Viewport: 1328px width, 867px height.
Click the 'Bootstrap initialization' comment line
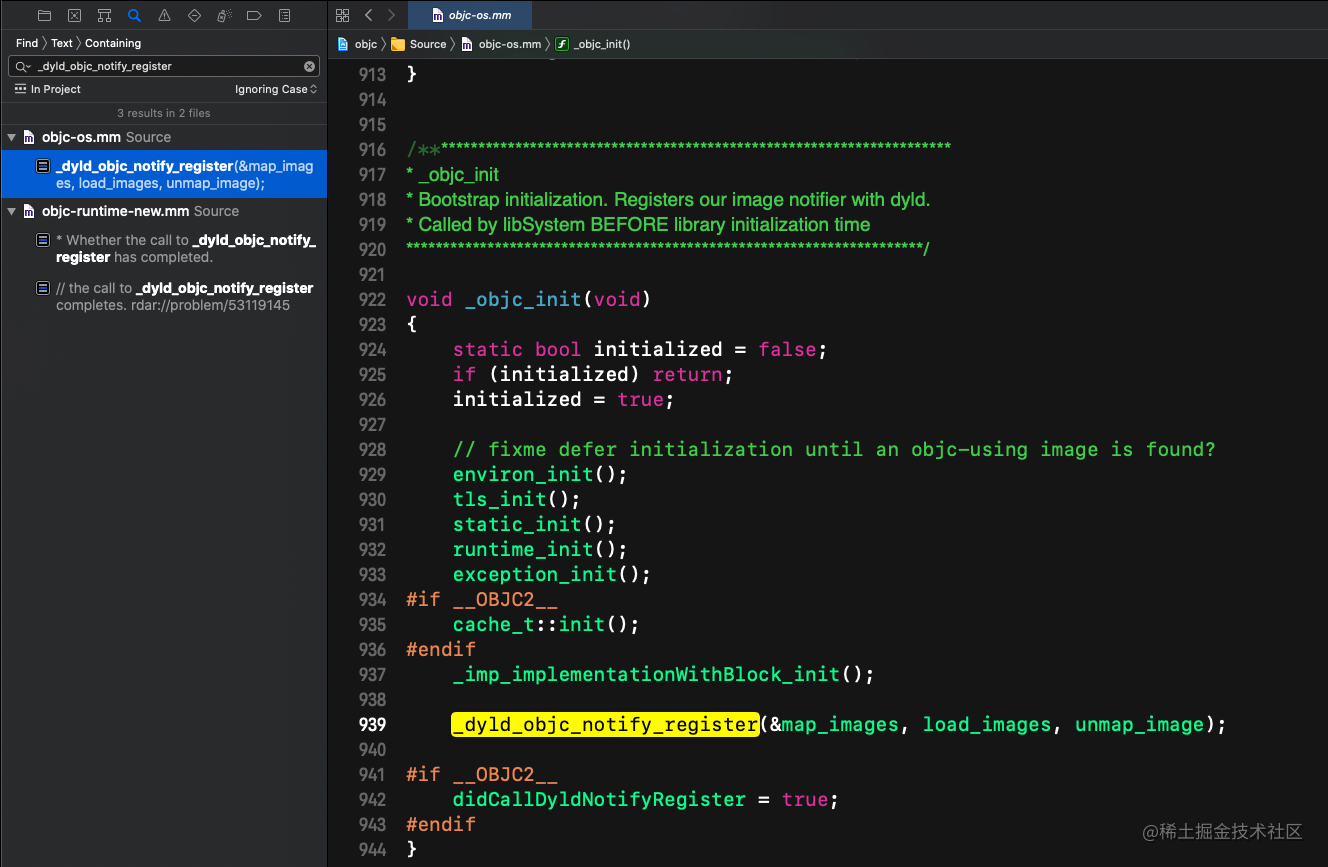coord(668,199)
